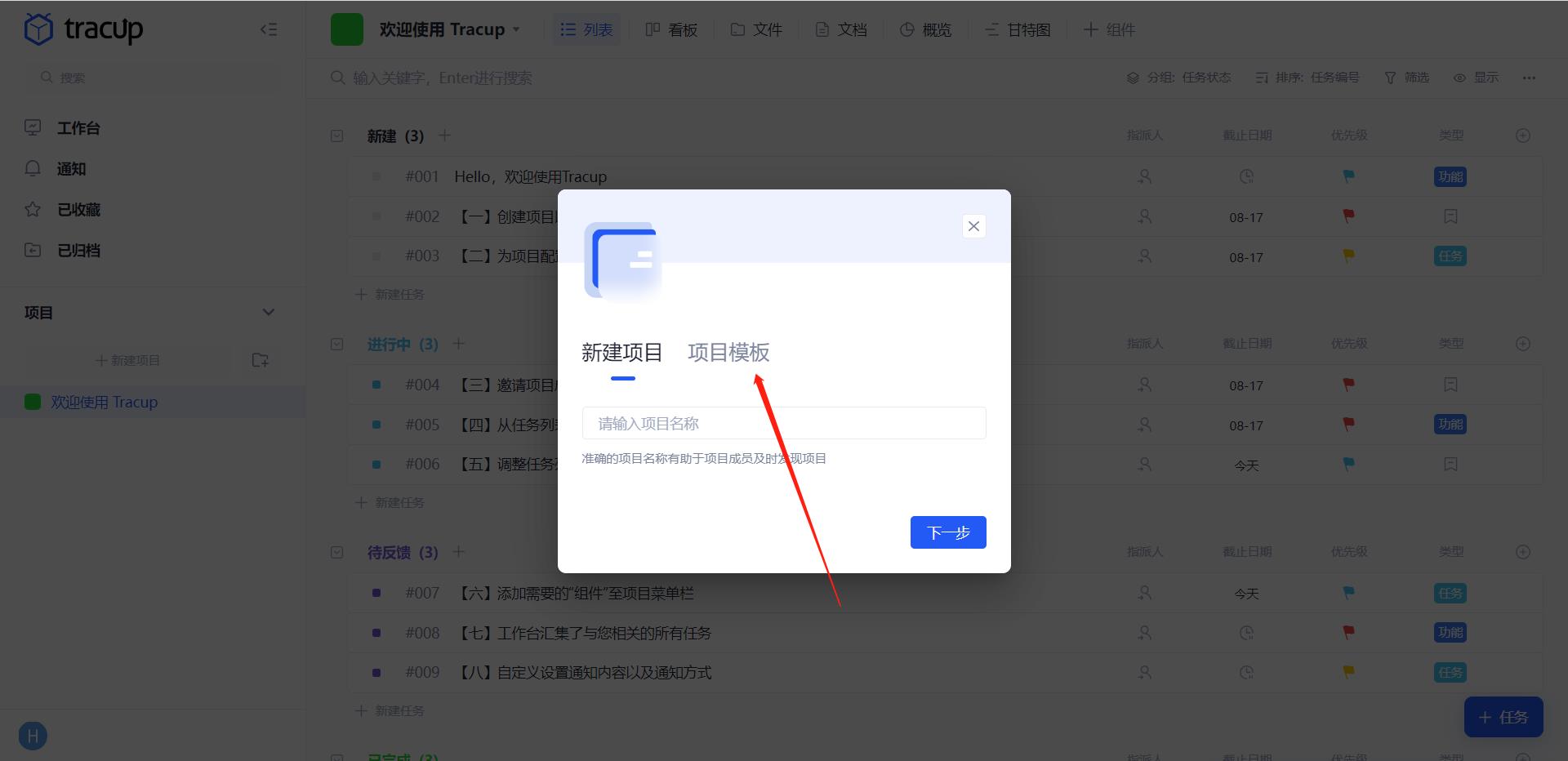Viewport: 1568px width, 761px height.
Task: Check the 新建 group checkbox
Action: [336, 136]
